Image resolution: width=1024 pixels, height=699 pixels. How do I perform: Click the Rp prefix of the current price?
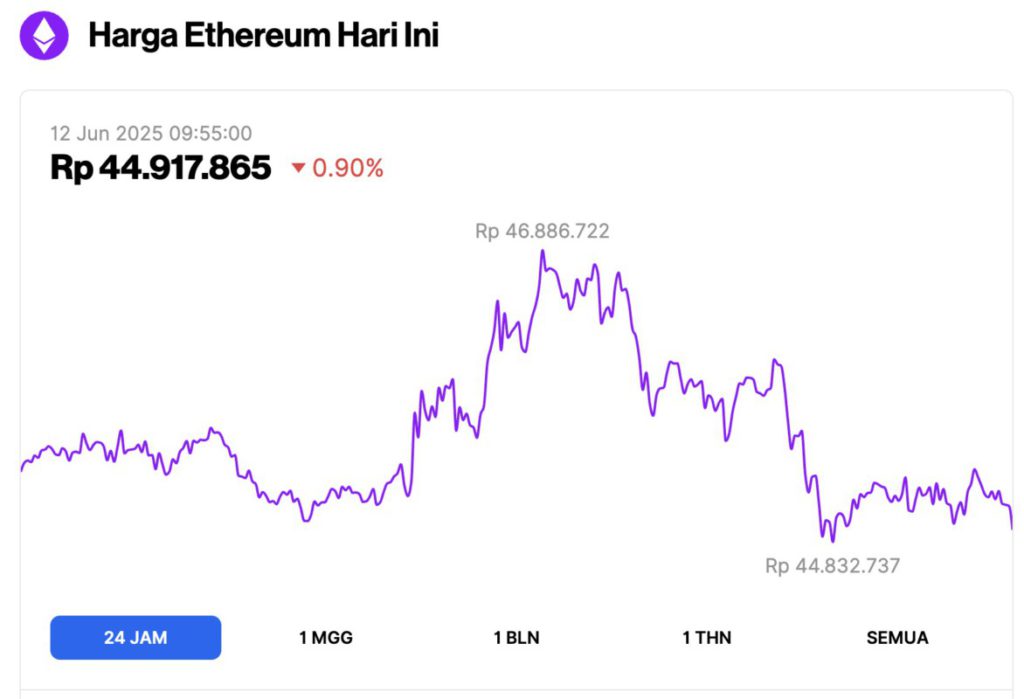(x=70, y=168)
